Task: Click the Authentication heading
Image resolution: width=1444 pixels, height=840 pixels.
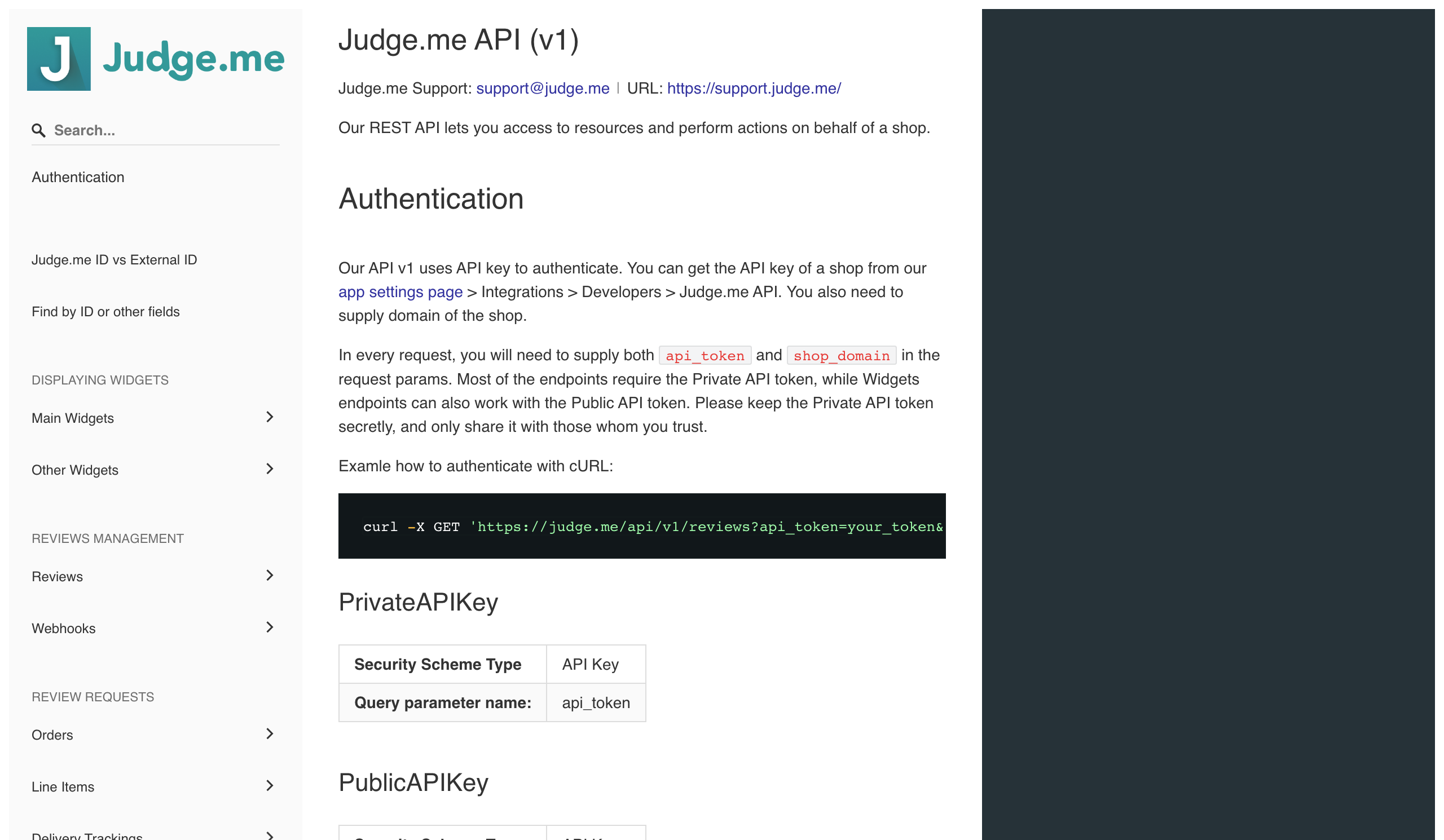Action: click(x=431, y=198)
